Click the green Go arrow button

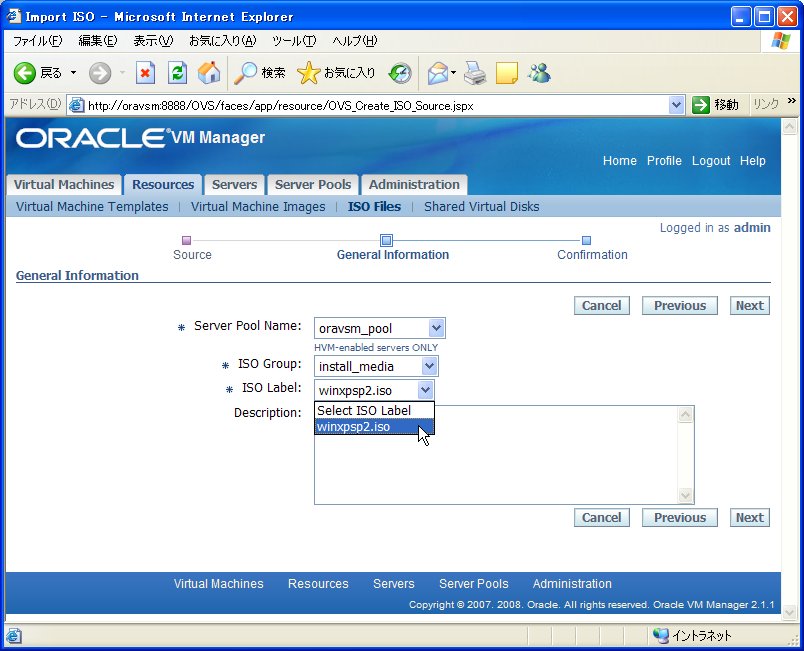[x=700, y=105]
